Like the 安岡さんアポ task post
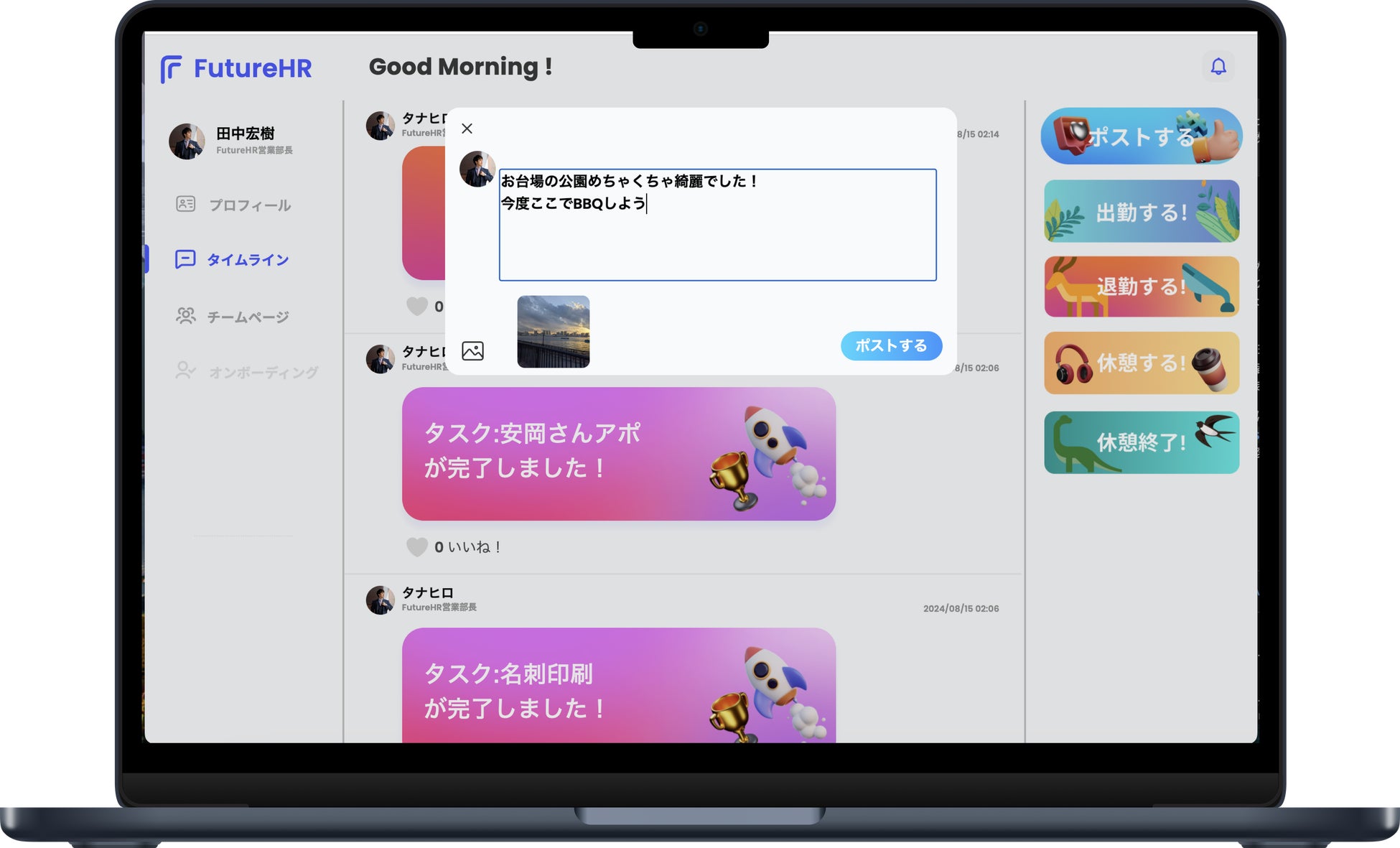Screen dimensions: 1400x848 tap(417, 547)
